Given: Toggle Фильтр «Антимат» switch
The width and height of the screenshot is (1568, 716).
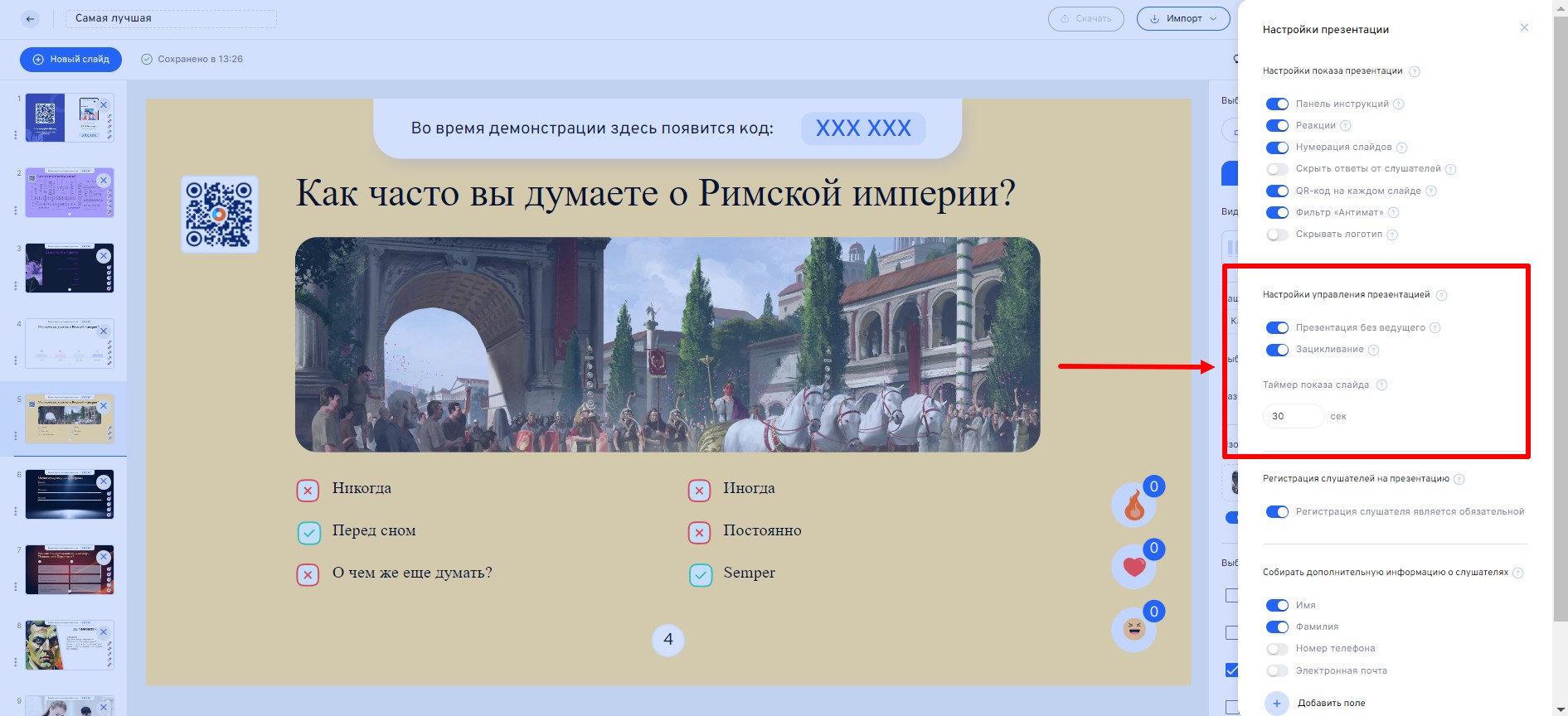Looking at the screenshot, I should [1277, 212].
